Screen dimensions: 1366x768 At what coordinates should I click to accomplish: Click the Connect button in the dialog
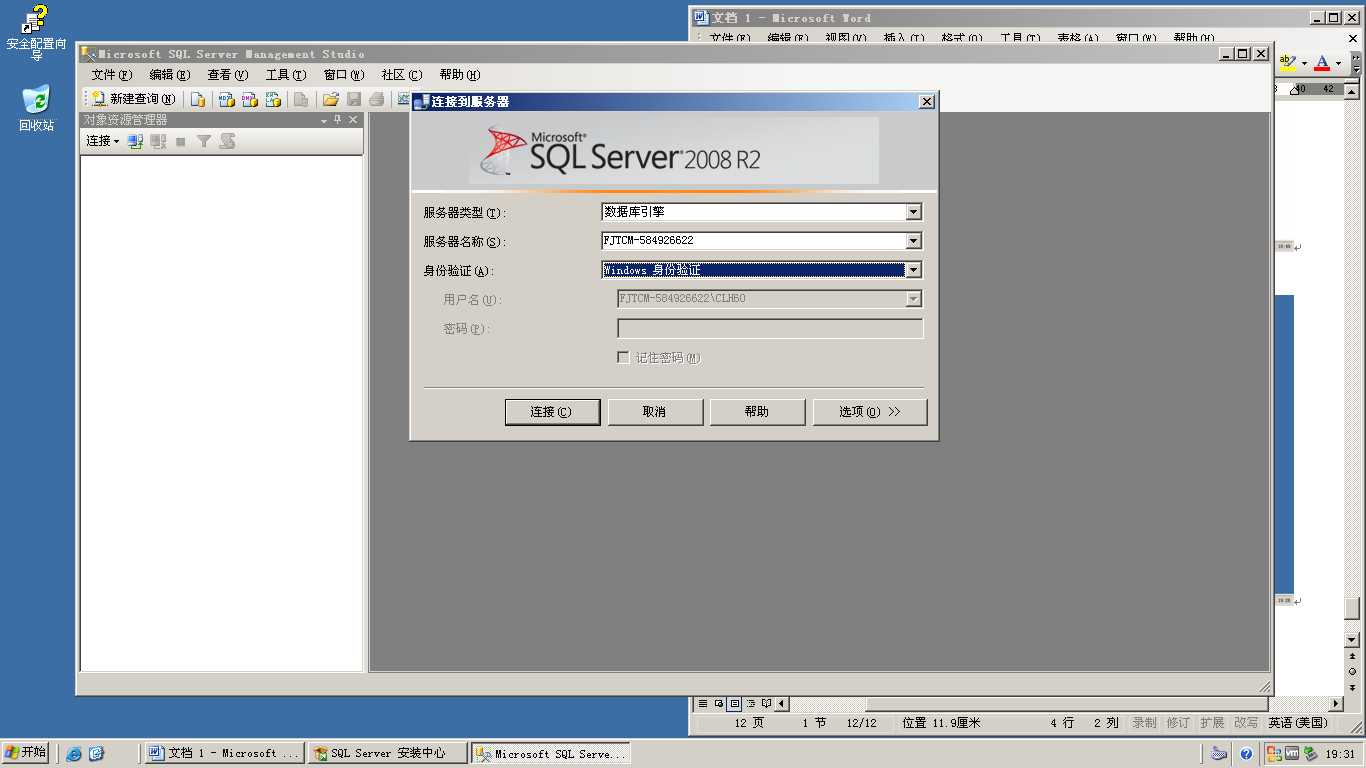click(552, 412)
